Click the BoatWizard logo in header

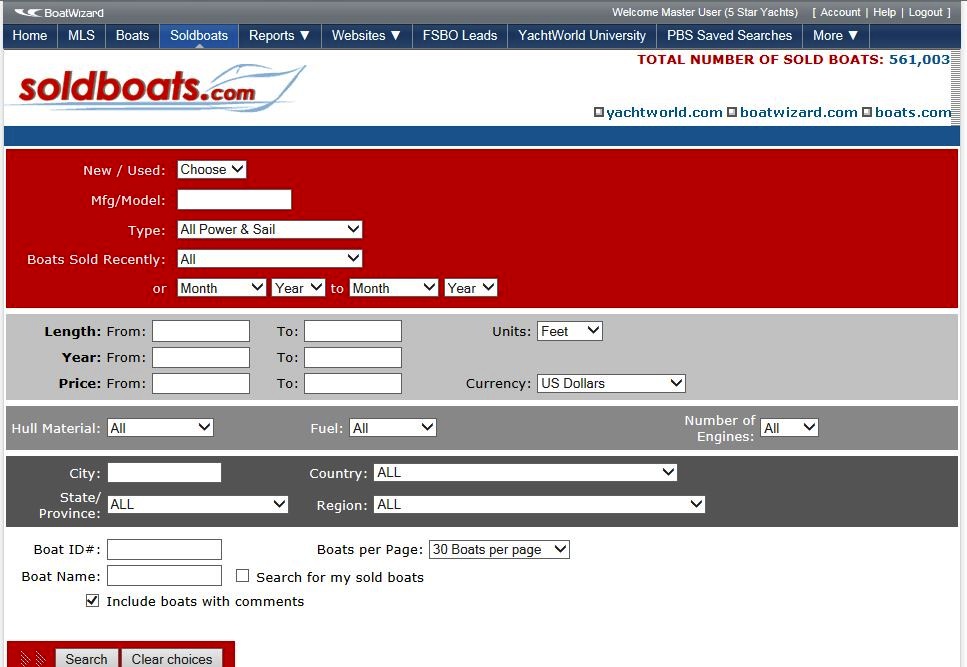click(59, 13)
